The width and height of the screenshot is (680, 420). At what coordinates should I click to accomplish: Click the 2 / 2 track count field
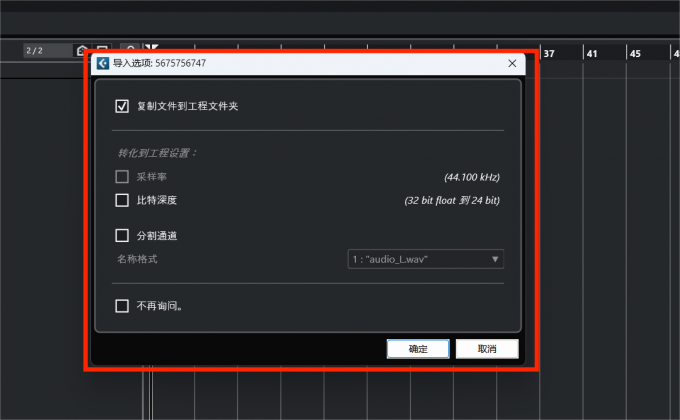[47, 51]
